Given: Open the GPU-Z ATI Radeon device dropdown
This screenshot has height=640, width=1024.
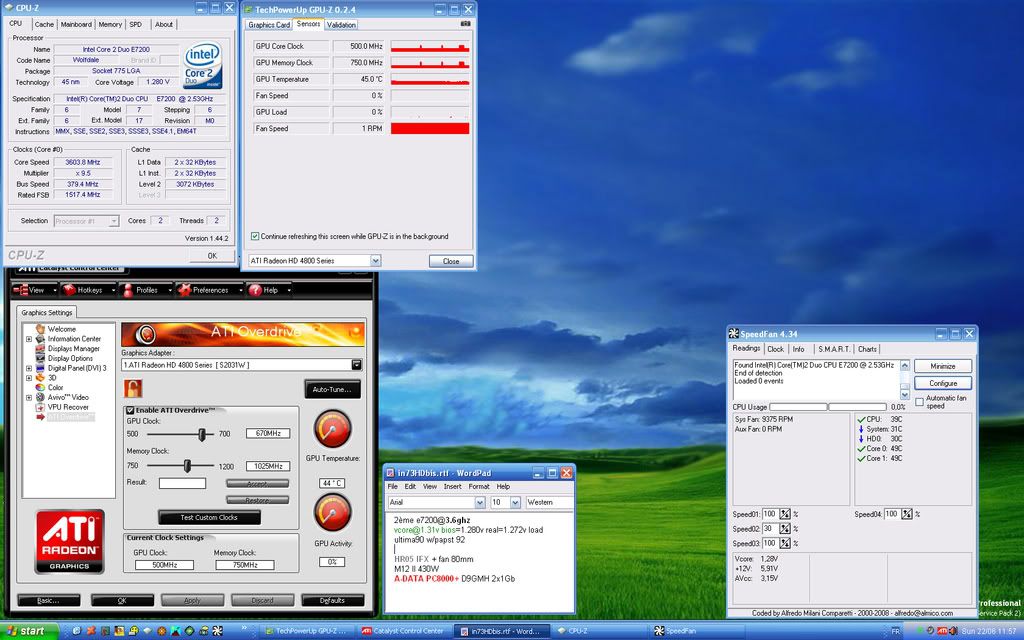Looking at the screenshot, I should tap(375, 261).
